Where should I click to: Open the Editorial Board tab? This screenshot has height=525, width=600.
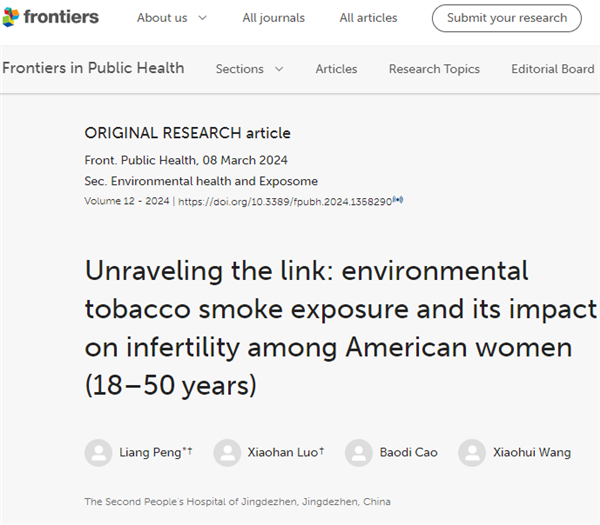coord(553,69)
